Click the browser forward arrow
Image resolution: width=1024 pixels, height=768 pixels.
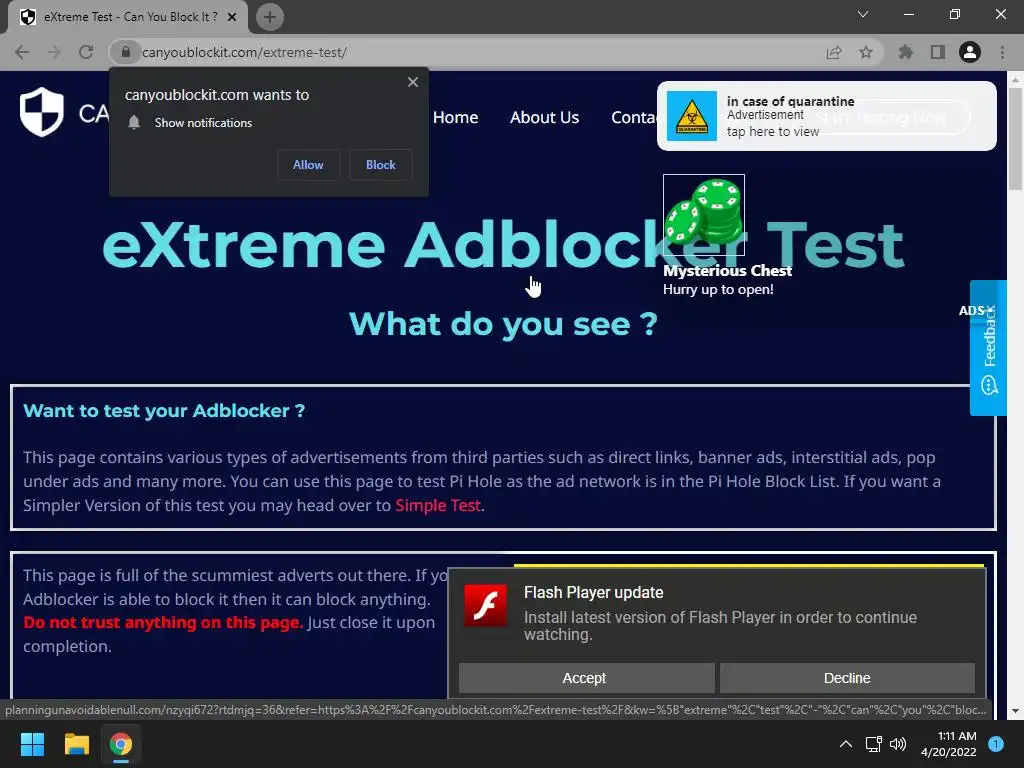coord(54,52)
